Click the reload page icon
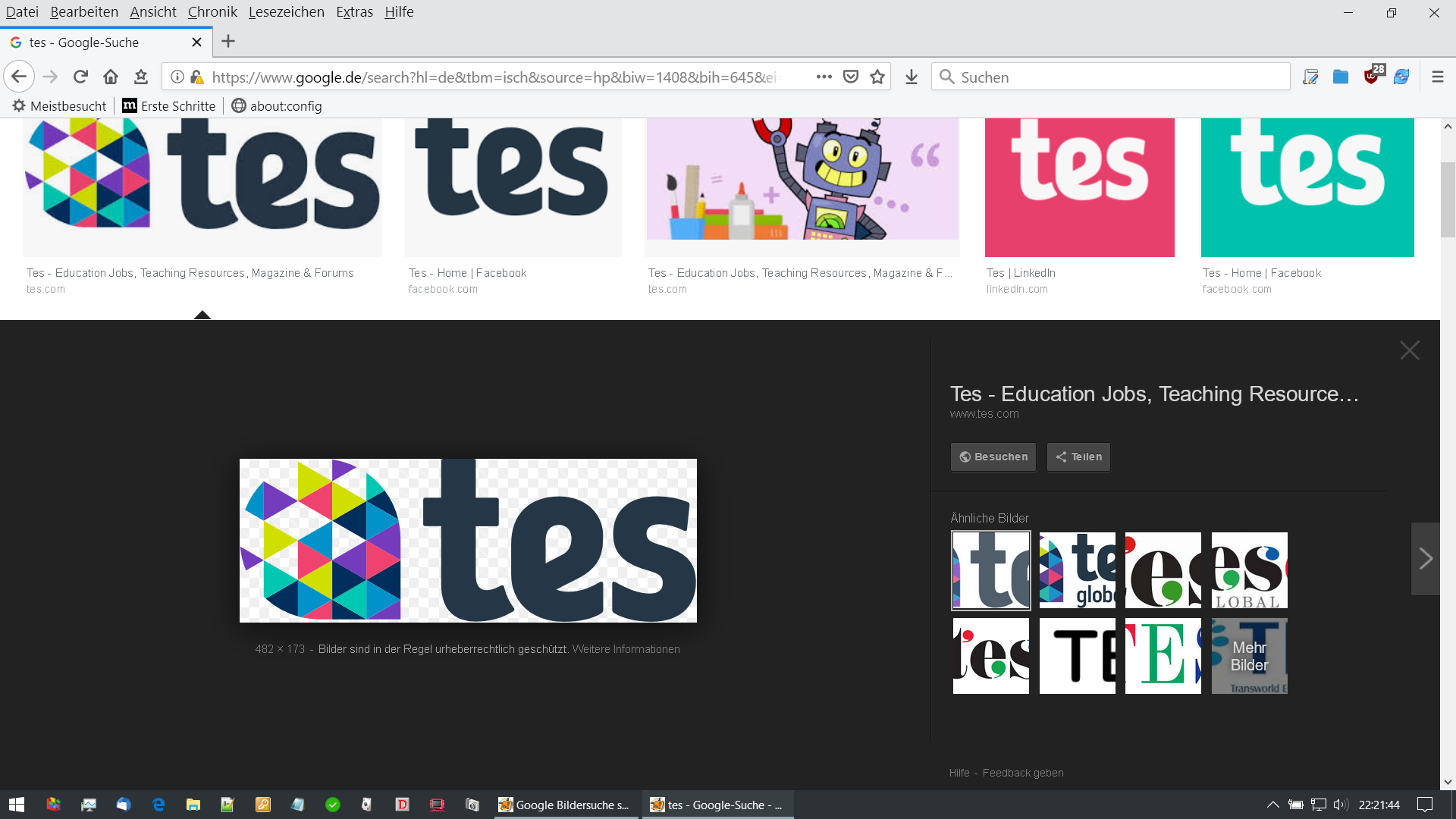 click(80, 77)
